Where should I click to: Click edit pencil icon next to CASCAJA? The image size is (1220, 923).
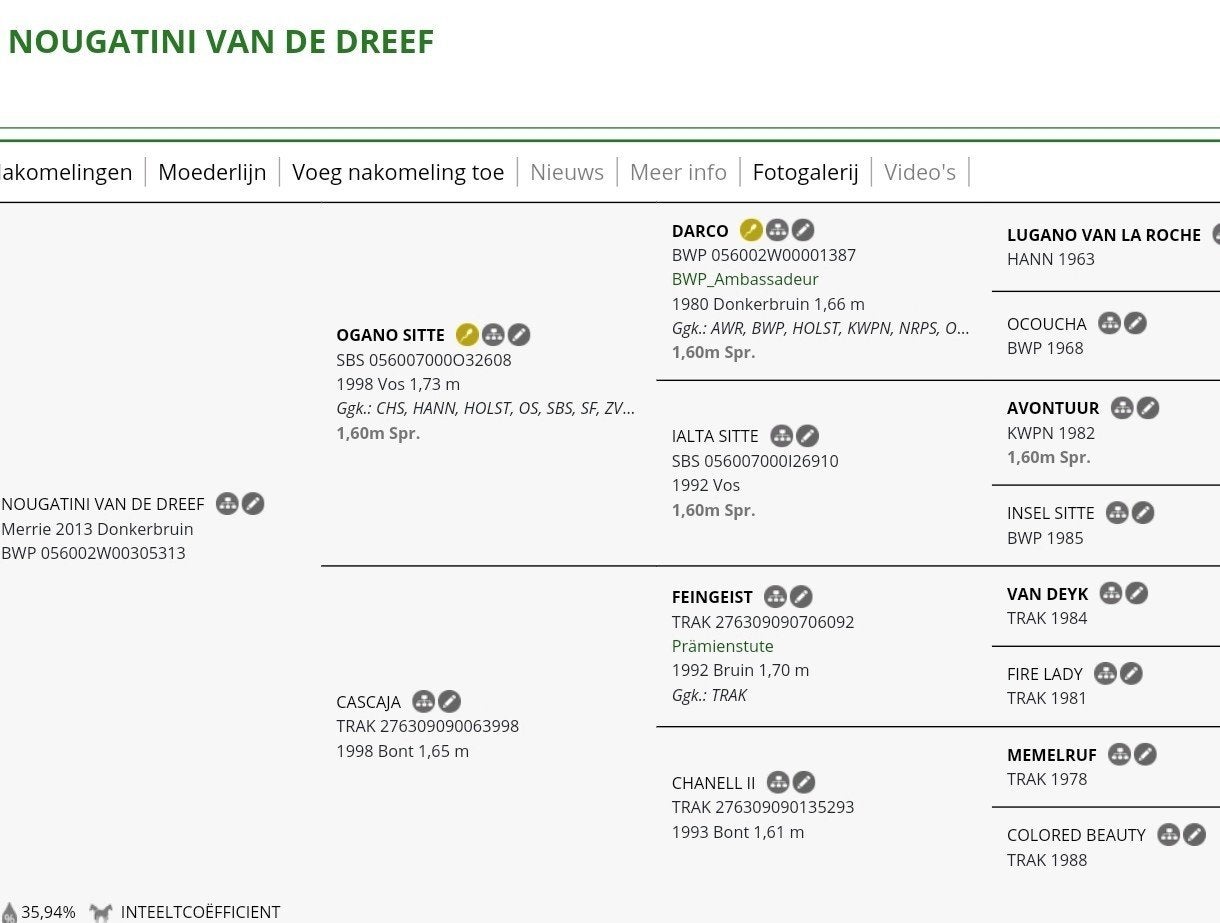tap(450, 701)
